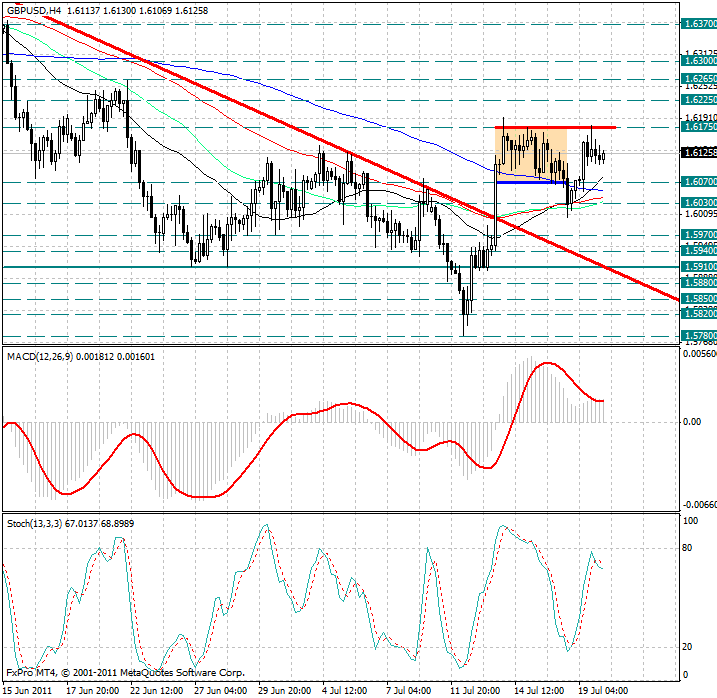Click the 27 Jun 04:00 time axis label
This screenshot has height=698, width=717.
click(221, 690)
